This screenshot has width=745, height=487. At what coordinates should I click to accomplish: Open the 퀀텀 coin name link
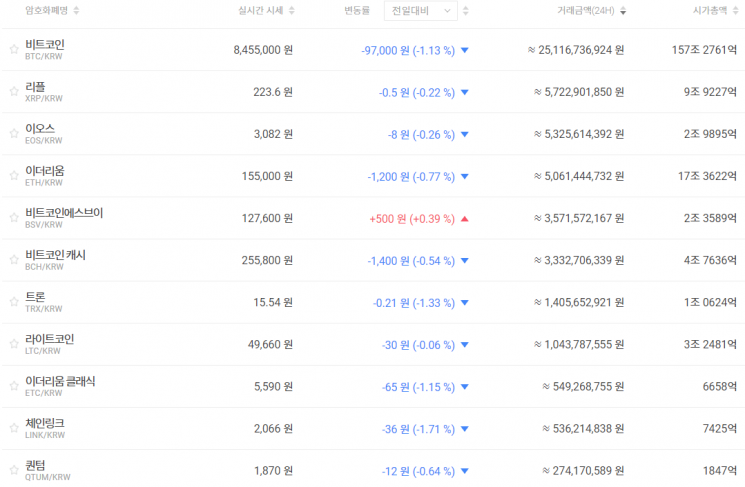pyautogui.click(x=35, y=466)
